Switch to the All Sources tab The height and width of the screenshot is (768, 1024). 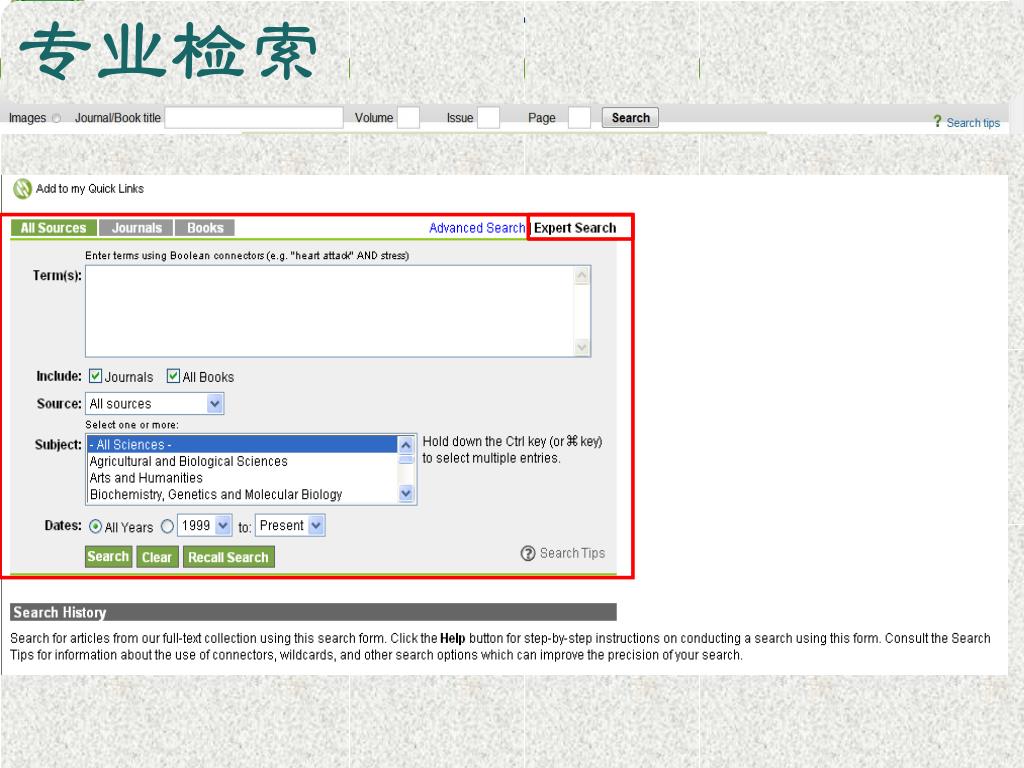[54, 228]
